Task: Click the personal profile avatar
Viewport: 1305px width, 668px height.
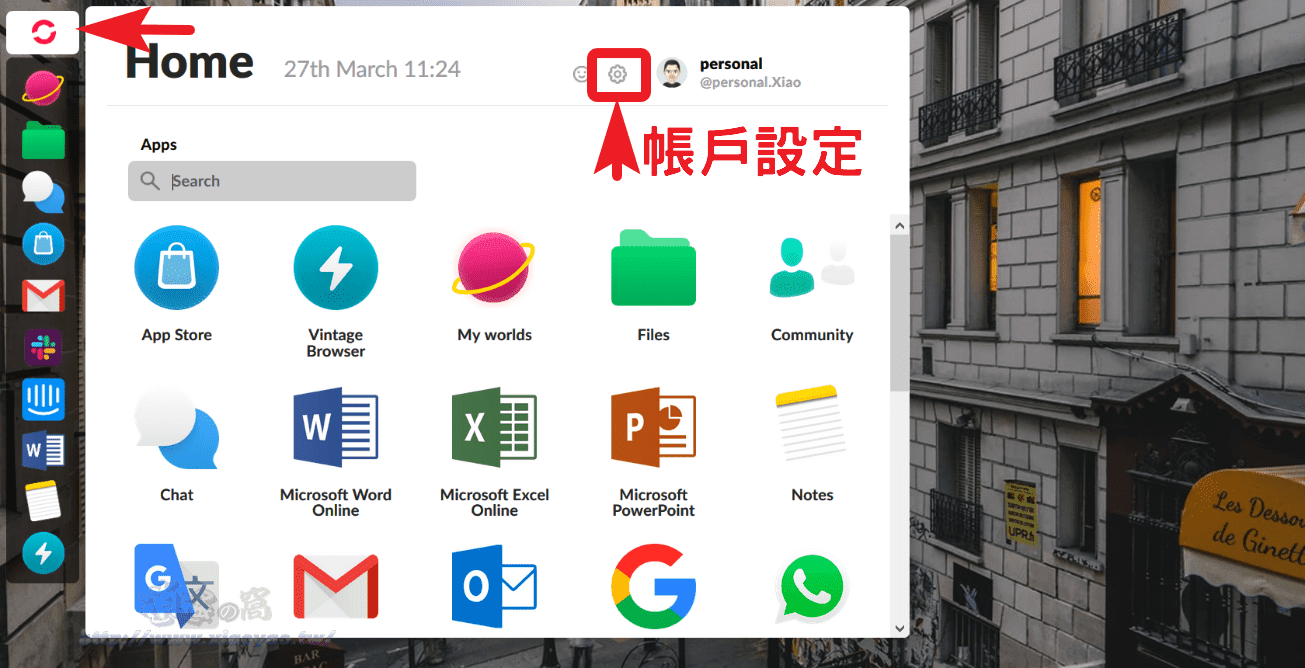Action: (672, 73)
